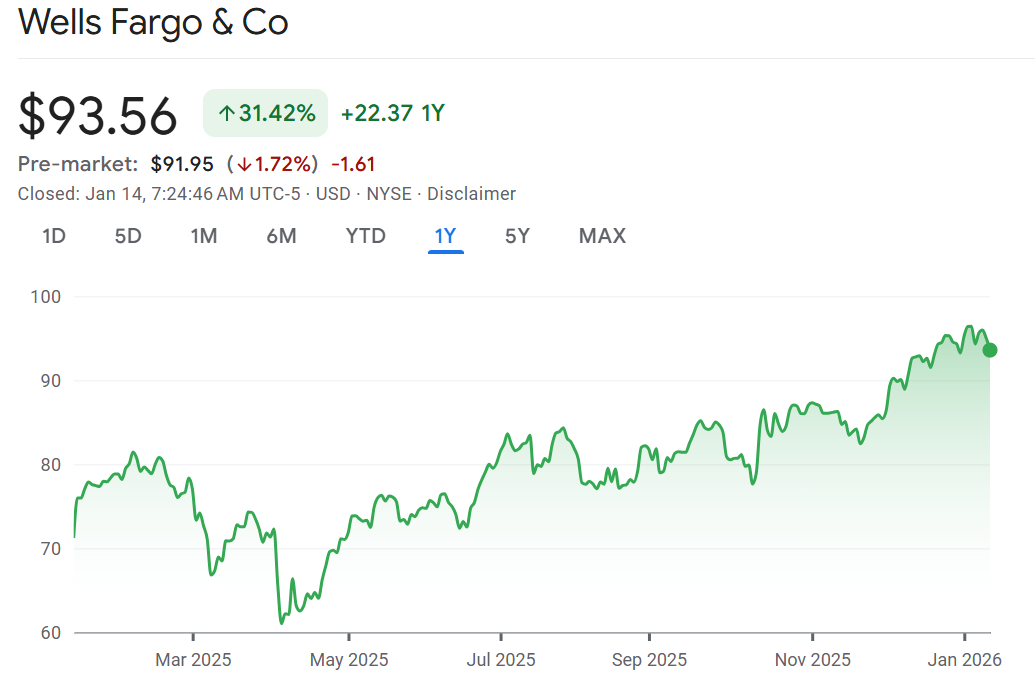Click the green endpoint dot on the chart

pyautogui.click(x=989, y=351)
